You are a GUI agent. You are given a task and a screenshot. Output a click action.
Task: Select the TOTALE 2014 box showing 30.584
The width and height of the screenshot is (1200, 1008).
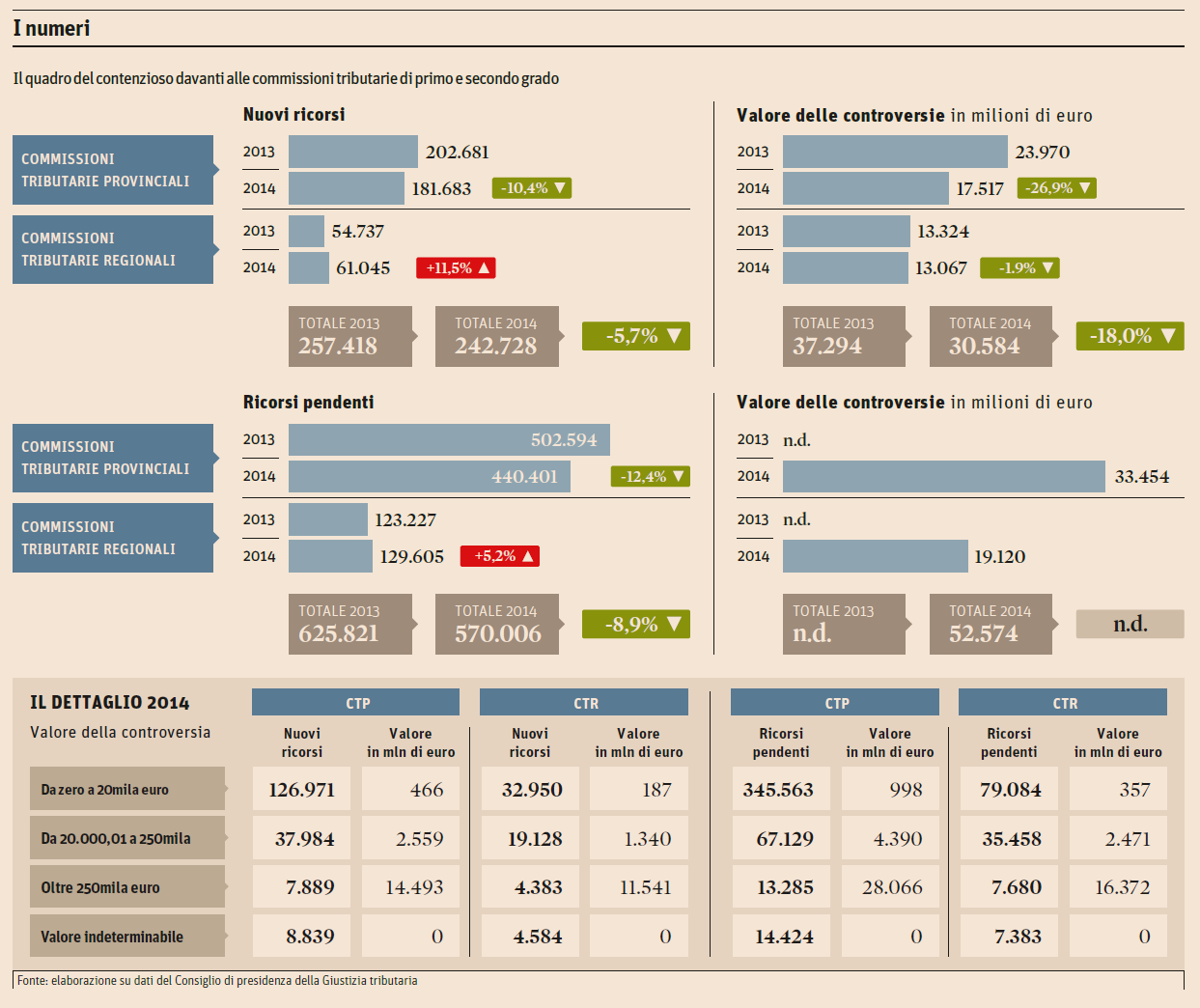pos(991,336)
